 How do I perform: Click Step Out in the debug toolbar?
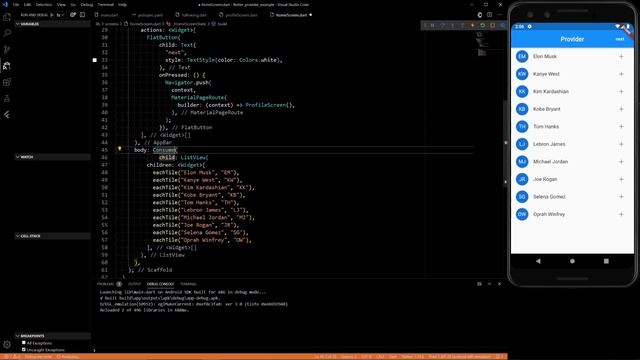point(462,25)
